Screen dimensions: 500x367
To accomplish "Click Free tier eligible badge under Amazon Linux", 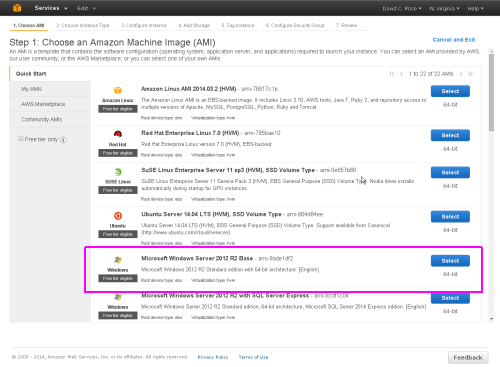I will [118, 109].
